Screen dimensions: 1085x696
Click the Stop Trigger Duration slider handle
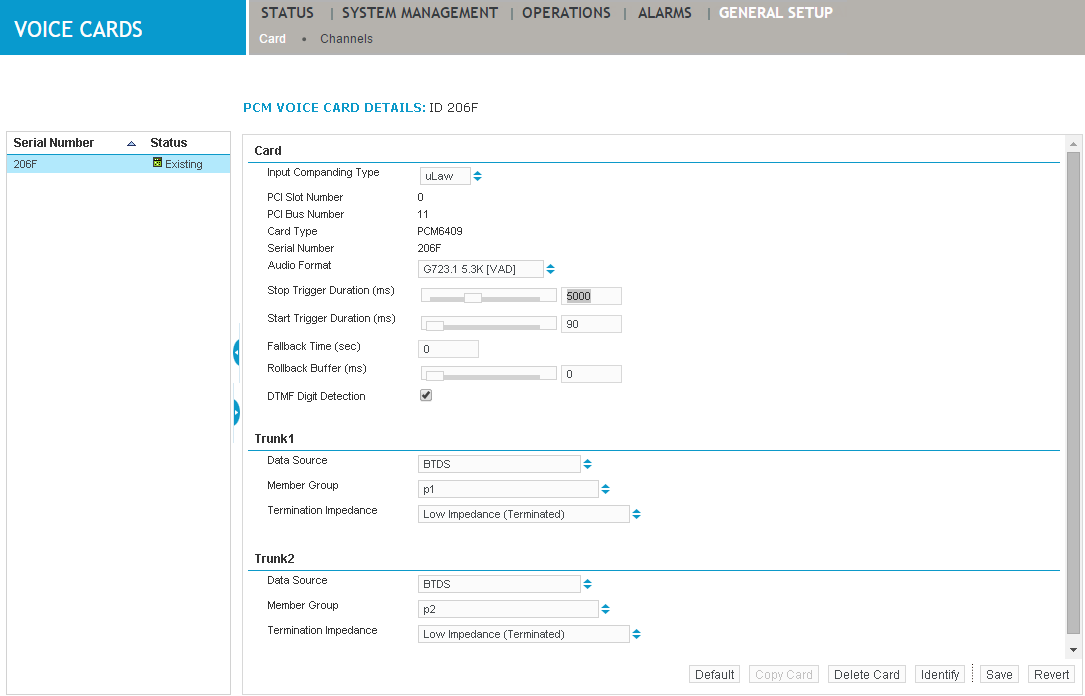tap(473, 297)
